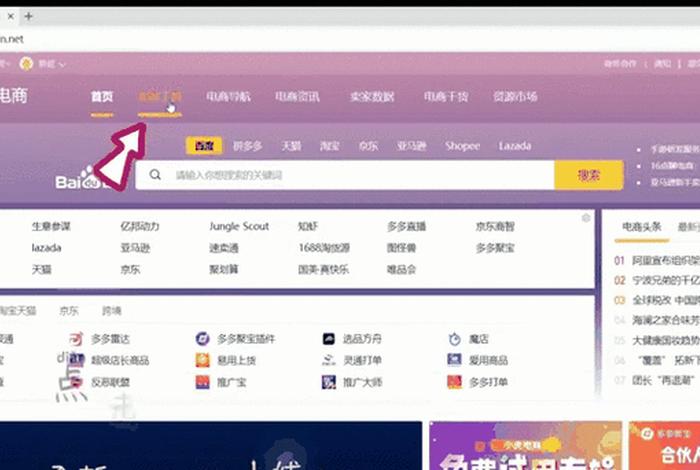The height and width of the screenshot is (470, 700).
Task: Open a new browser tab
Action: click(28, 17)
